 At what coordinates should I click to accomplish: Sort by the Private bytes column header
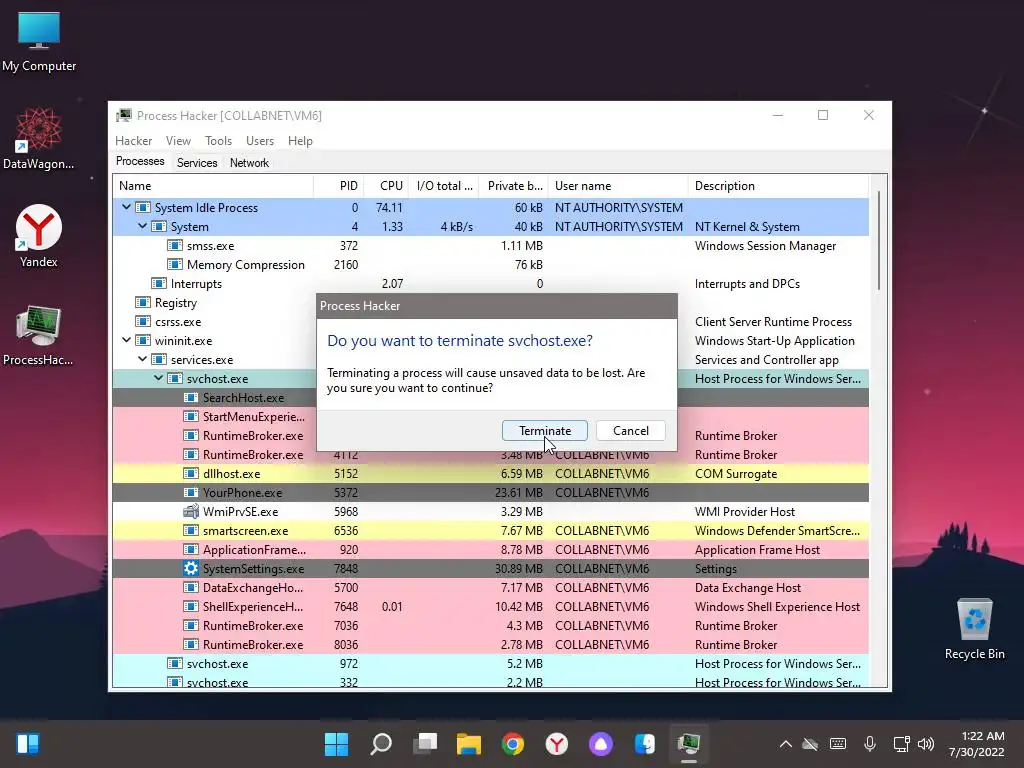[513, 185]
